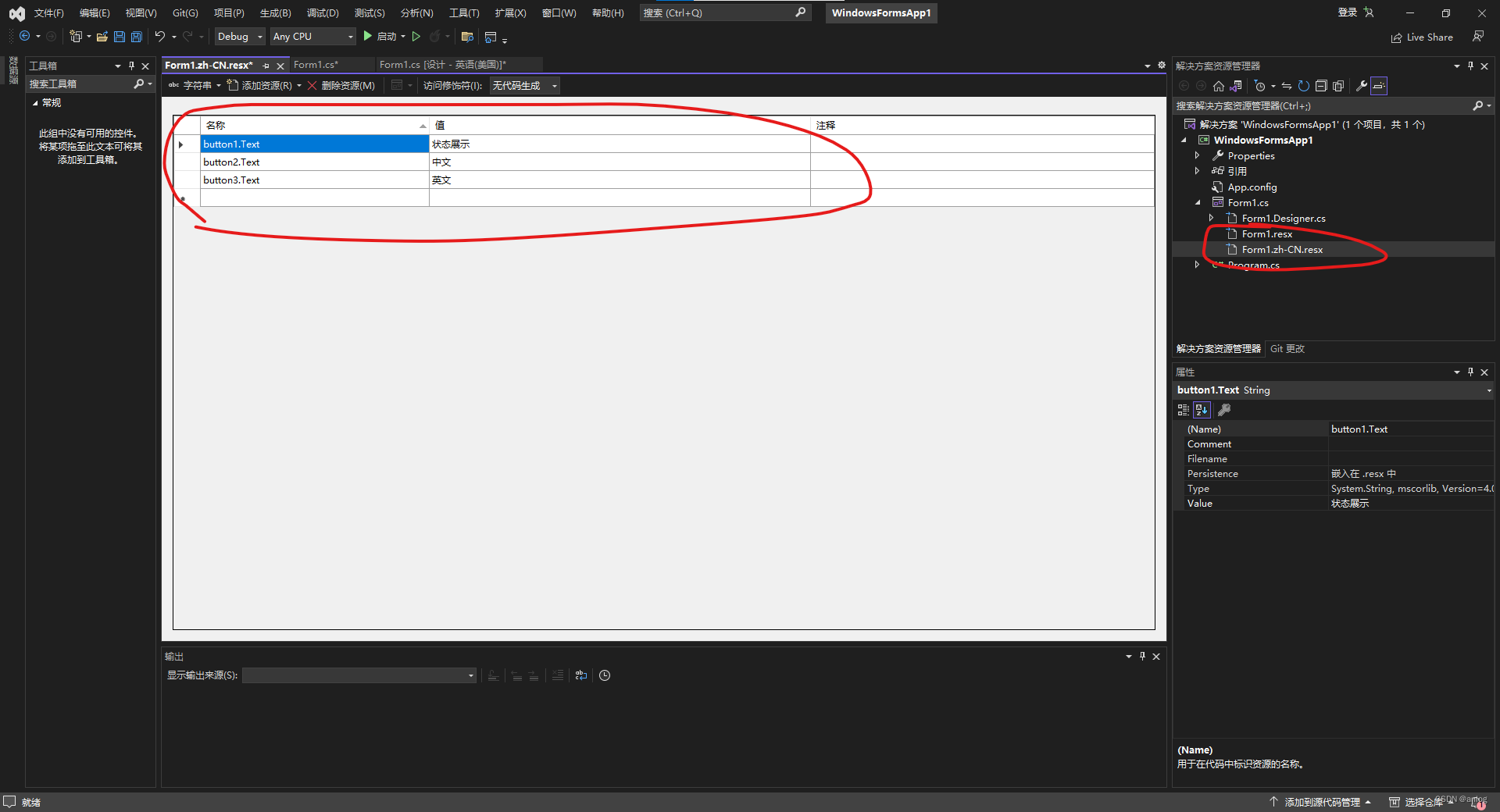Sync with active document arrows icon
1500x812 pixels.
(1287, 86)
